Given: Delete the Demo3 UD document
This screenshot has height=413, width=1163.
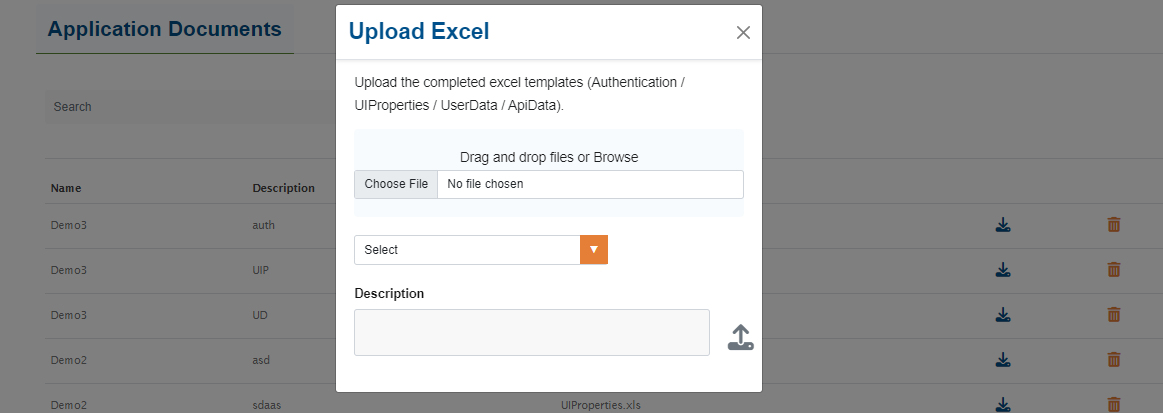Looking at the screenshot, I should click(1114, 315).
